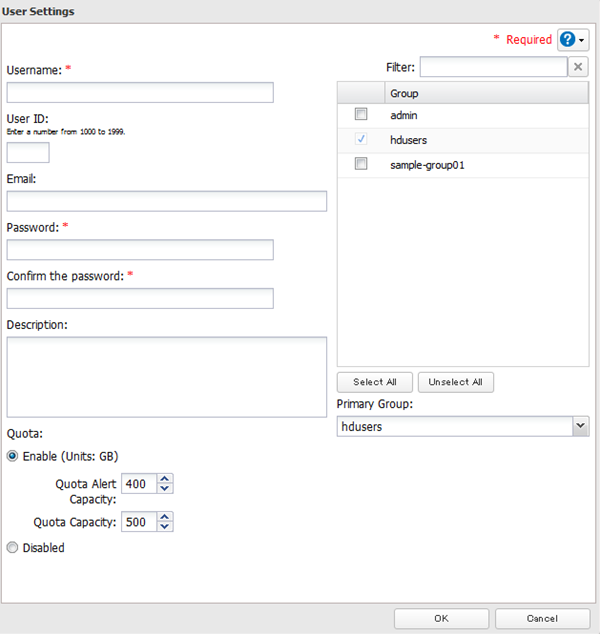The image size is (600, 634).
Task: Expand the Primary Group dropdown
Action: coord(580,426)
